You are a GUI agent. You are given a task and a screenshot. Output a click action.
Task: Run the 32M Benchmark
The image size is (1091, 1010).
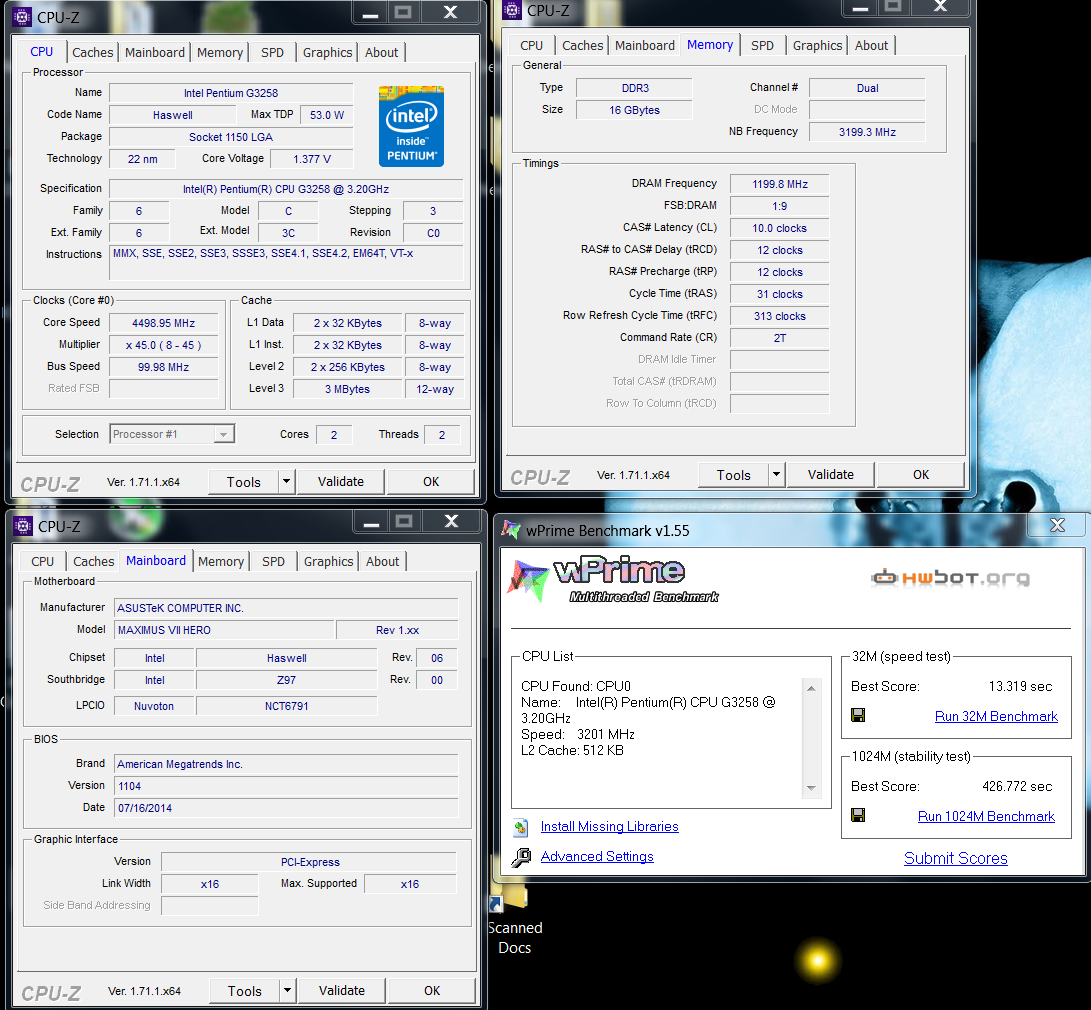pyautogui.click(x=996, y=716)
